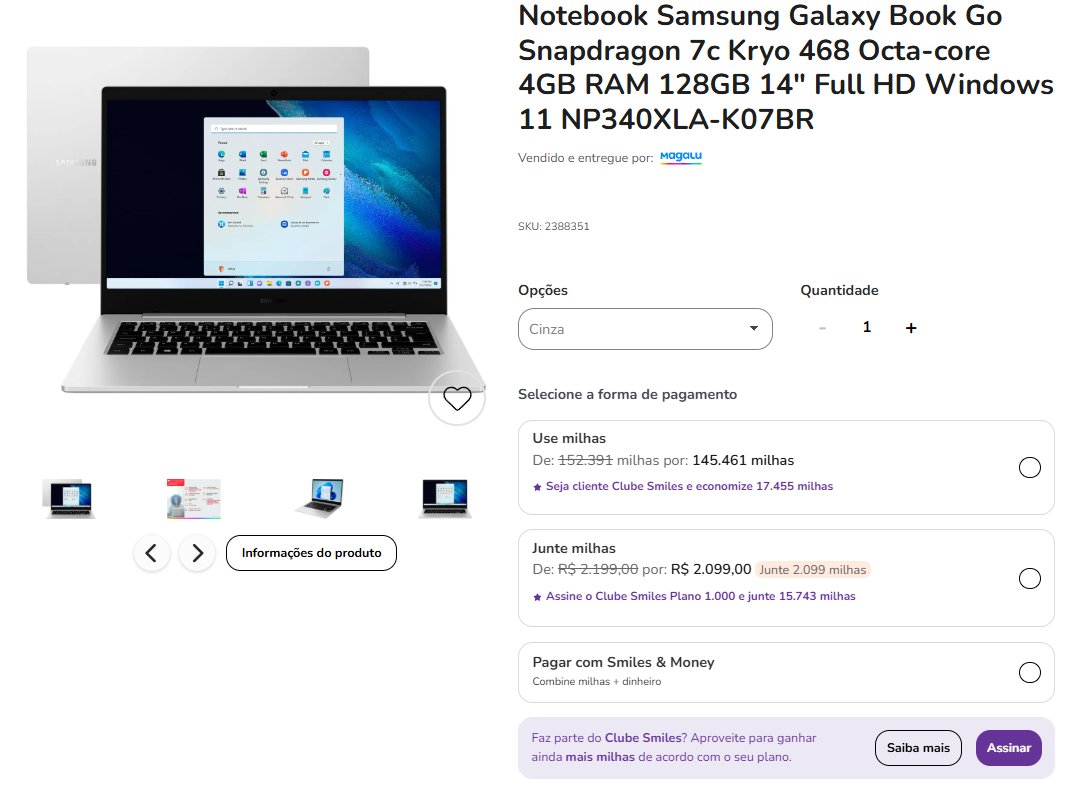This screenshot has height=785, width=1067.
Task: Select the red infographic thumbnail image
Action: (194, 499)
